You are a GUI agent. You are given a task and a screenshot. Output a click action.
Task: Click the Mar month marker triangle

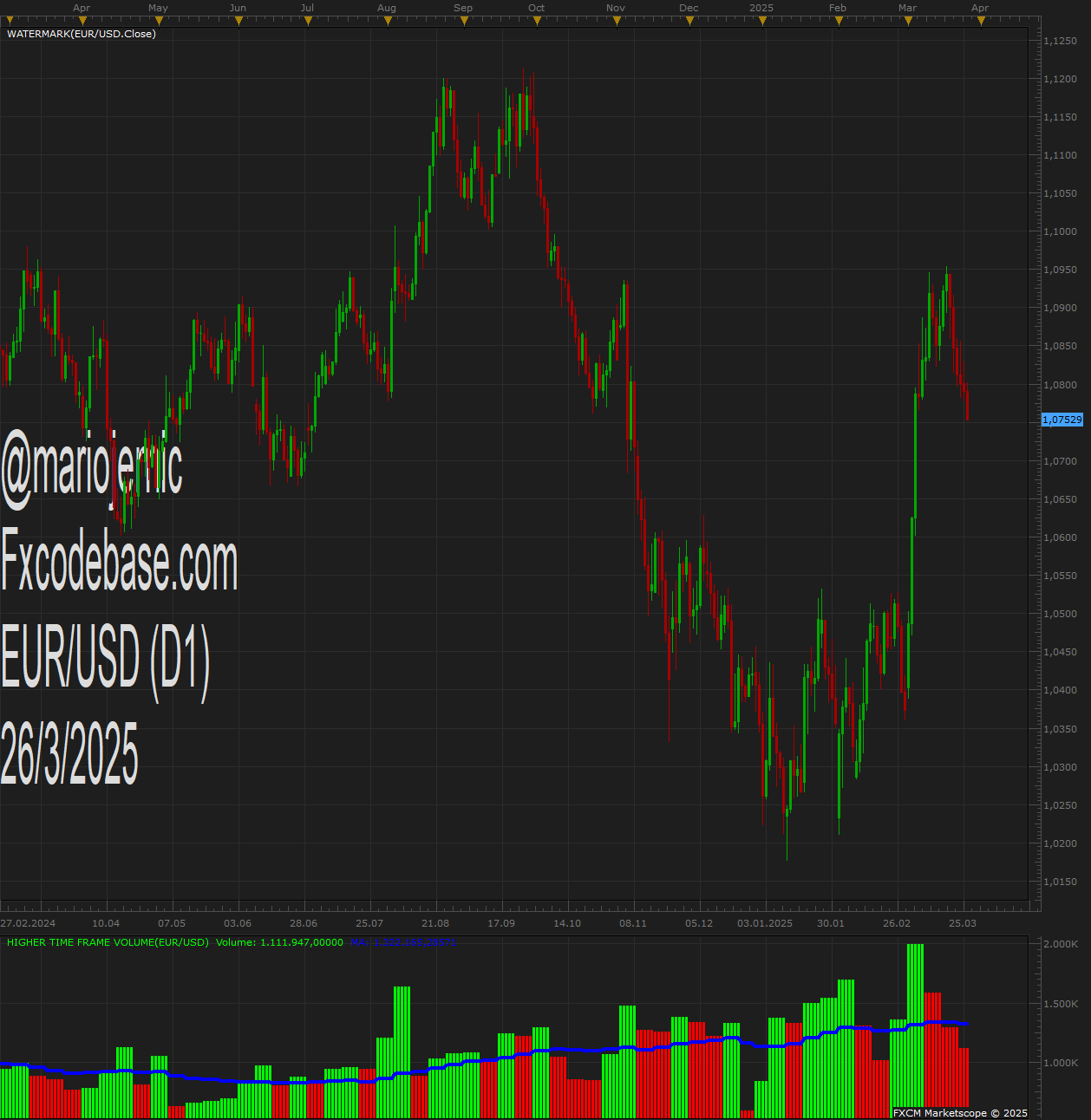(908, 21)
